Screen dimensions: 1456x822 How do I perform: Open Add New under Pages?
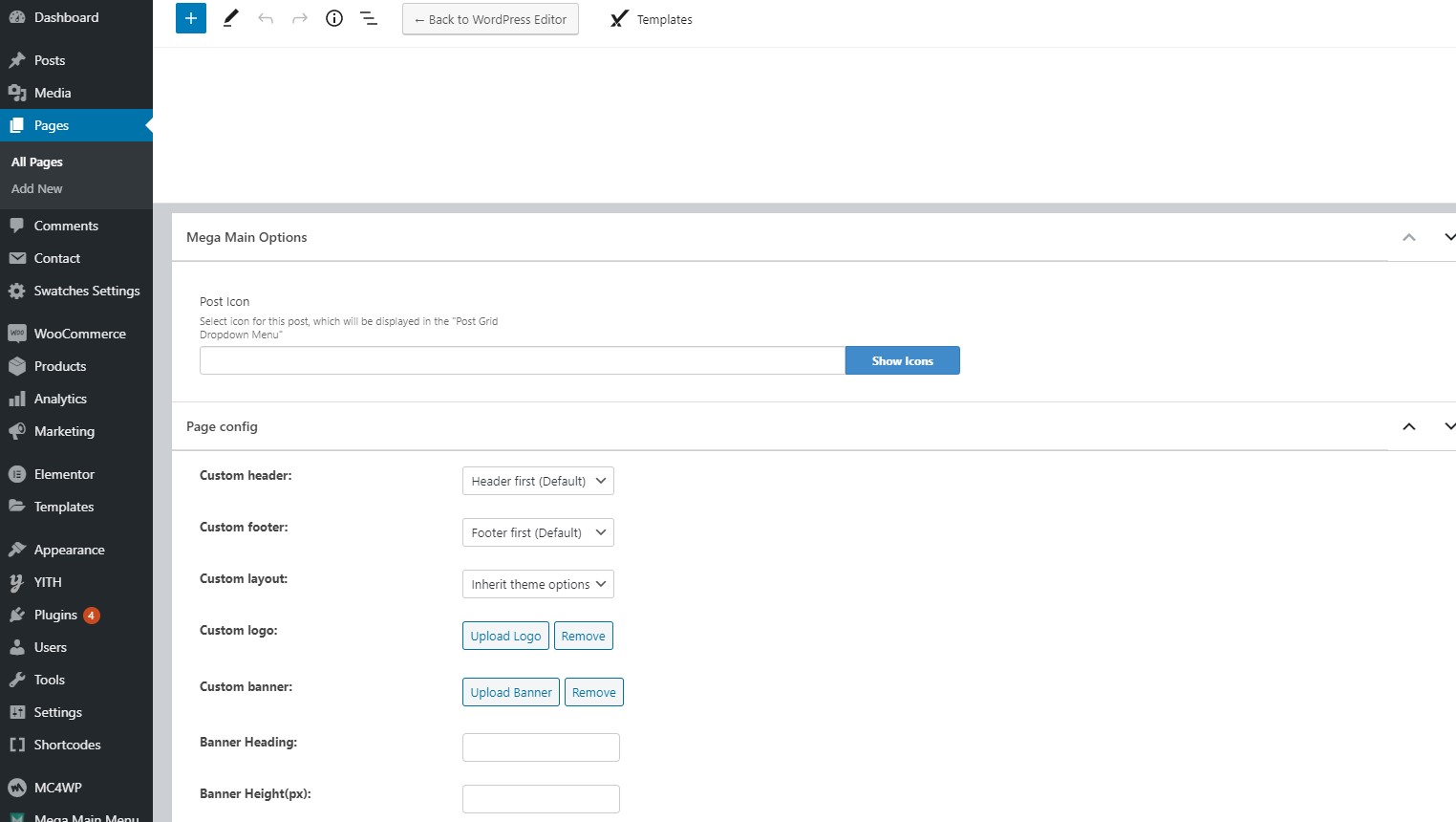36,188
